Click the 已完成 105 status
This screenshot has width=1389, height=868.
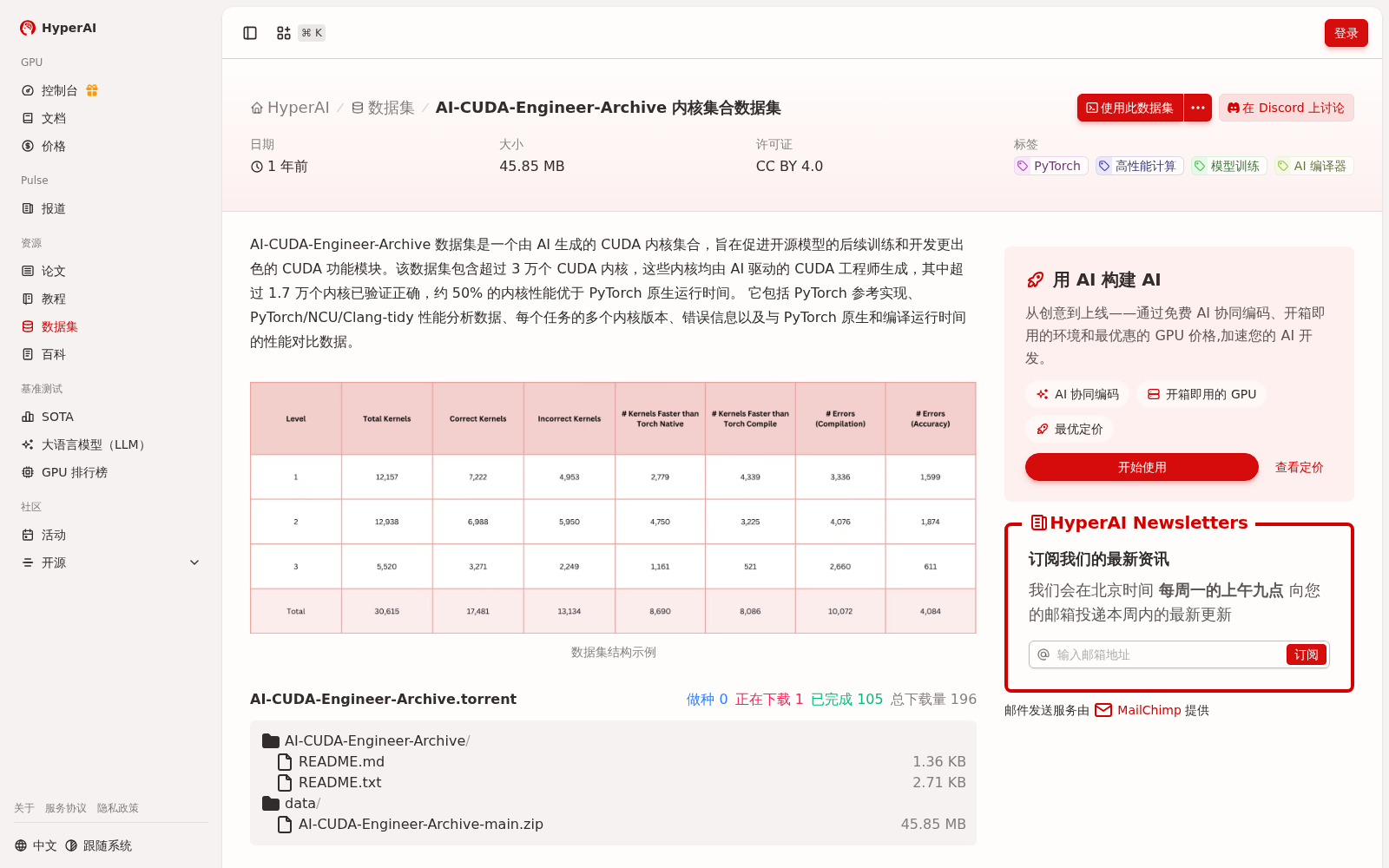[846, 699]
